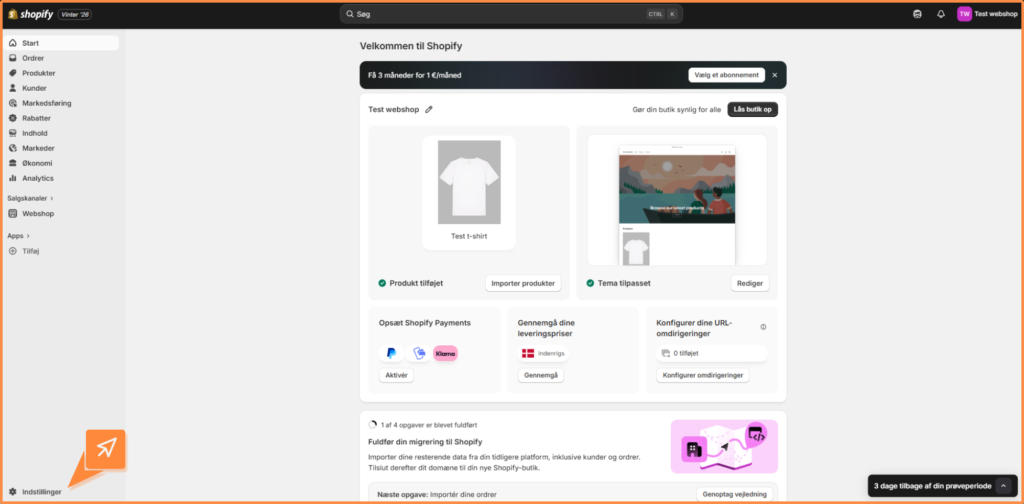Click the Vælg et abonnement button
Screen dimensions: 1024x504
(726, 75)
